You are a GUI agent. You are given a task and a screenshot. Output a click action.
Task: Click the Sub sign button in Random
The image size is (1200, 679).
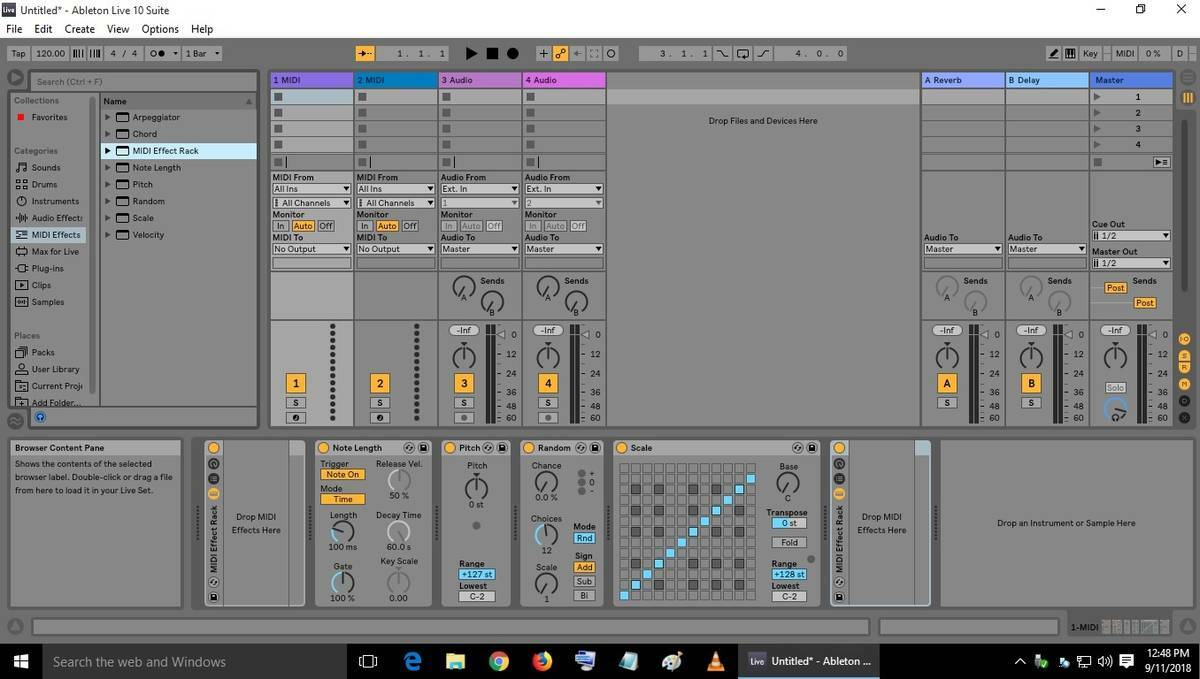click(x=584, y=581)
